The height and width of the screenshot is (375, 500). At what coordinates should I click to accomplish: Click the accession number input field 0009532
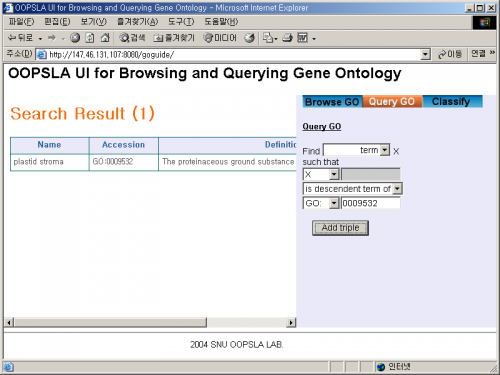pyautogui.click(x=371, y=203)
